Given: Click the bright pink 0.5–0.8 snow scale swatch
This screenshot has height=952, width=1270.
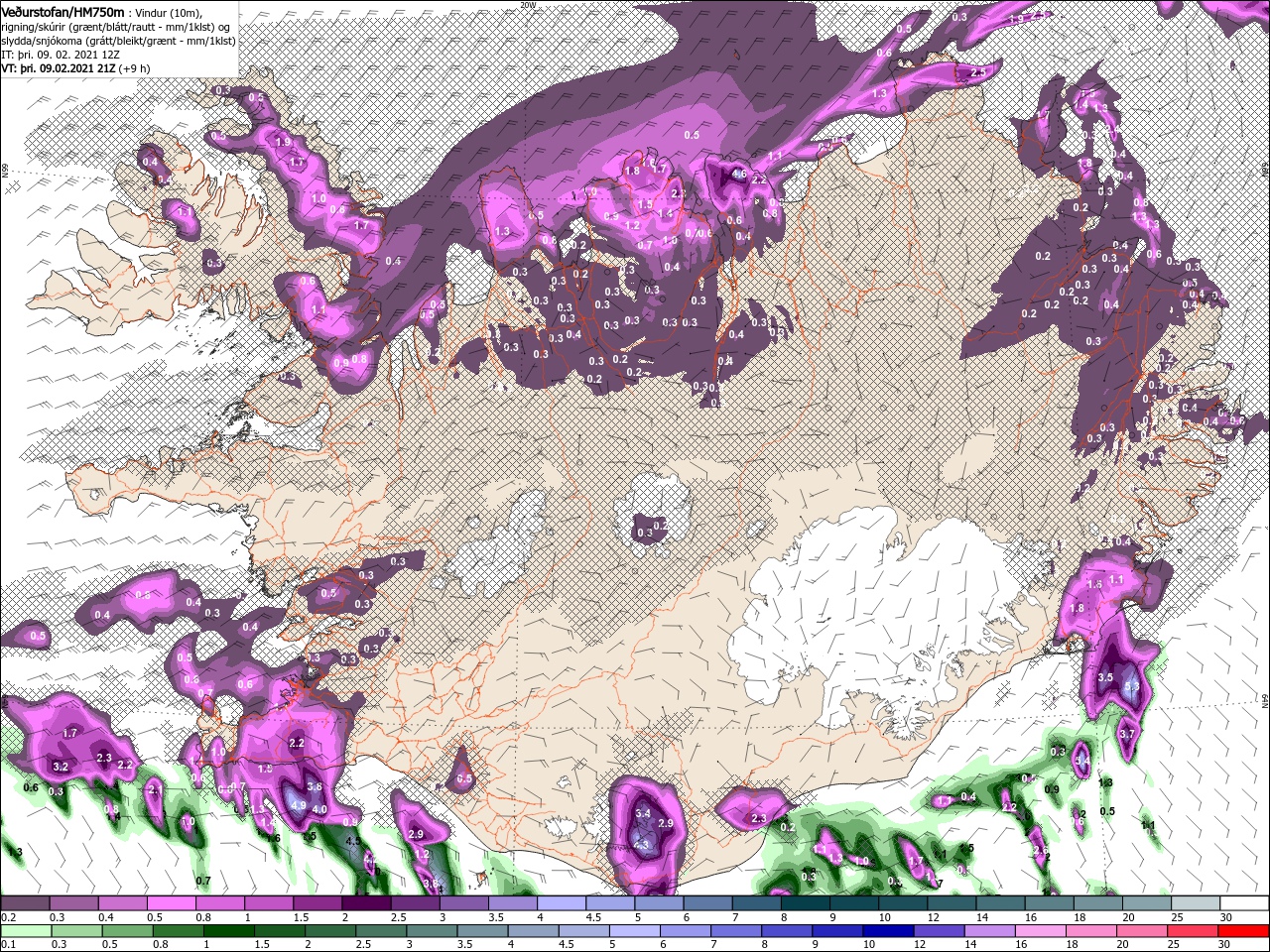Looking at the screenshot, I should click(x=172, y=903).
